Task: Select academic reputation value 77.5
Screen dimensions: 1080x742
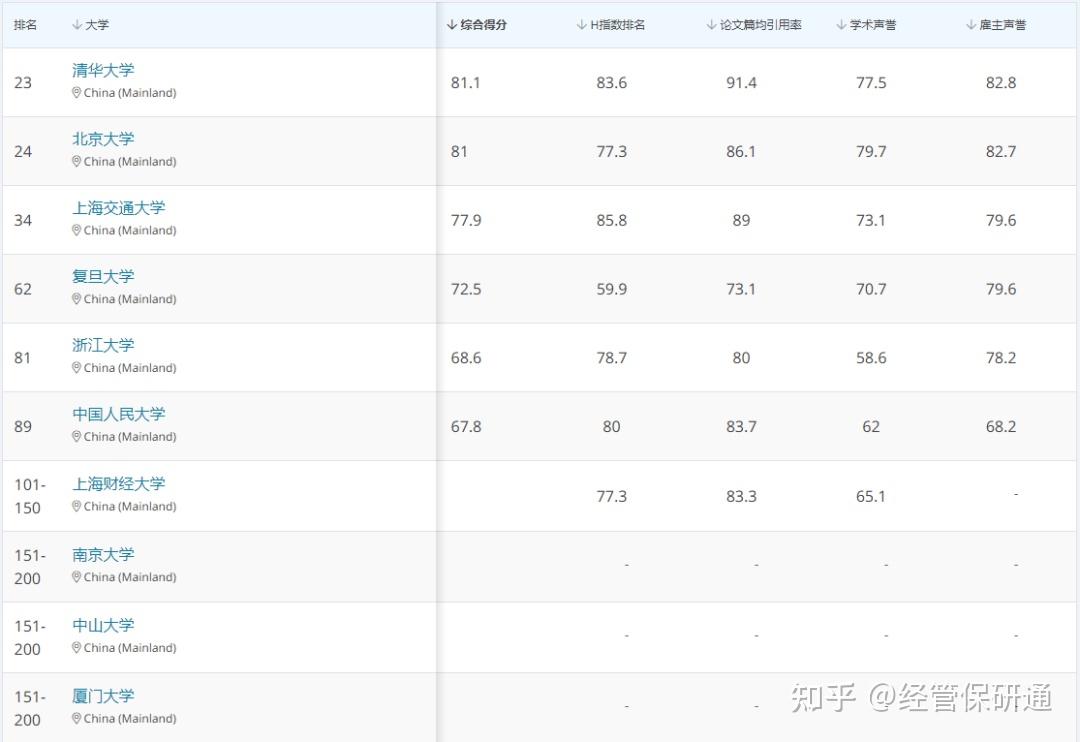Action: (x=871, y=83)
